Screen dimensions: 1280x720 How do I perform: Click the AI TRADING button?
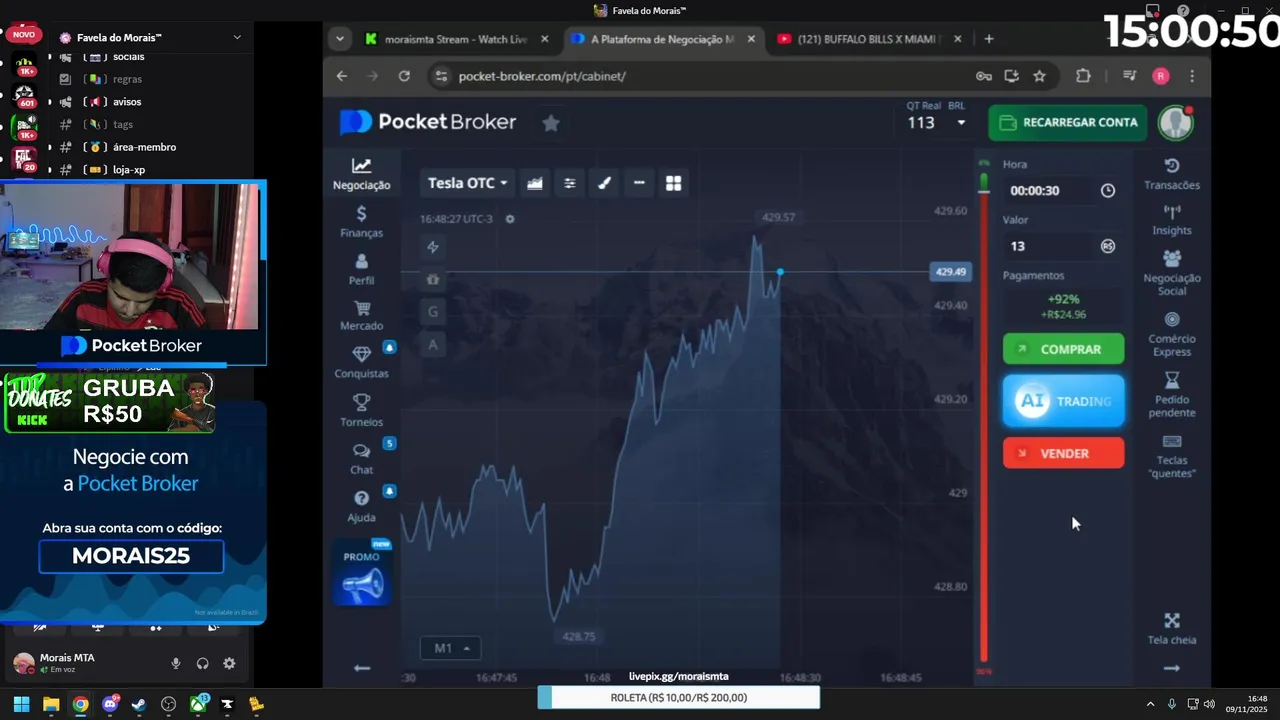1063,401
